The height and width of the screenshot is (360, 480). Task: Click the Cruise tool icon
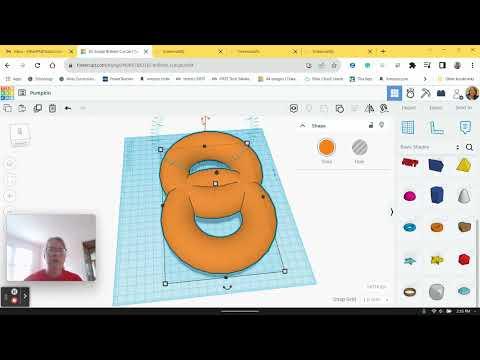pos(384,108)
